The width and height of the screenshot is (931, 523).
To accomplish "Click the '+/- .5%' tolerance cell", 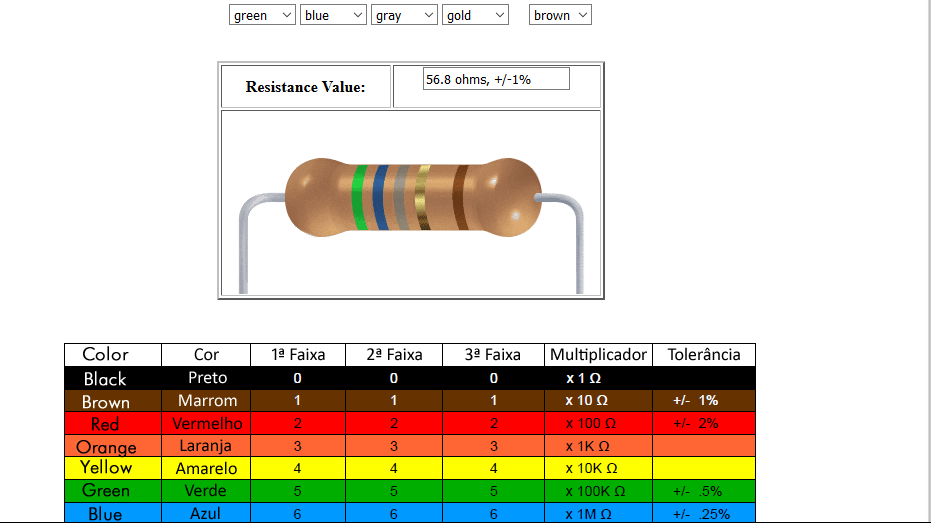I will pos(704,491).
